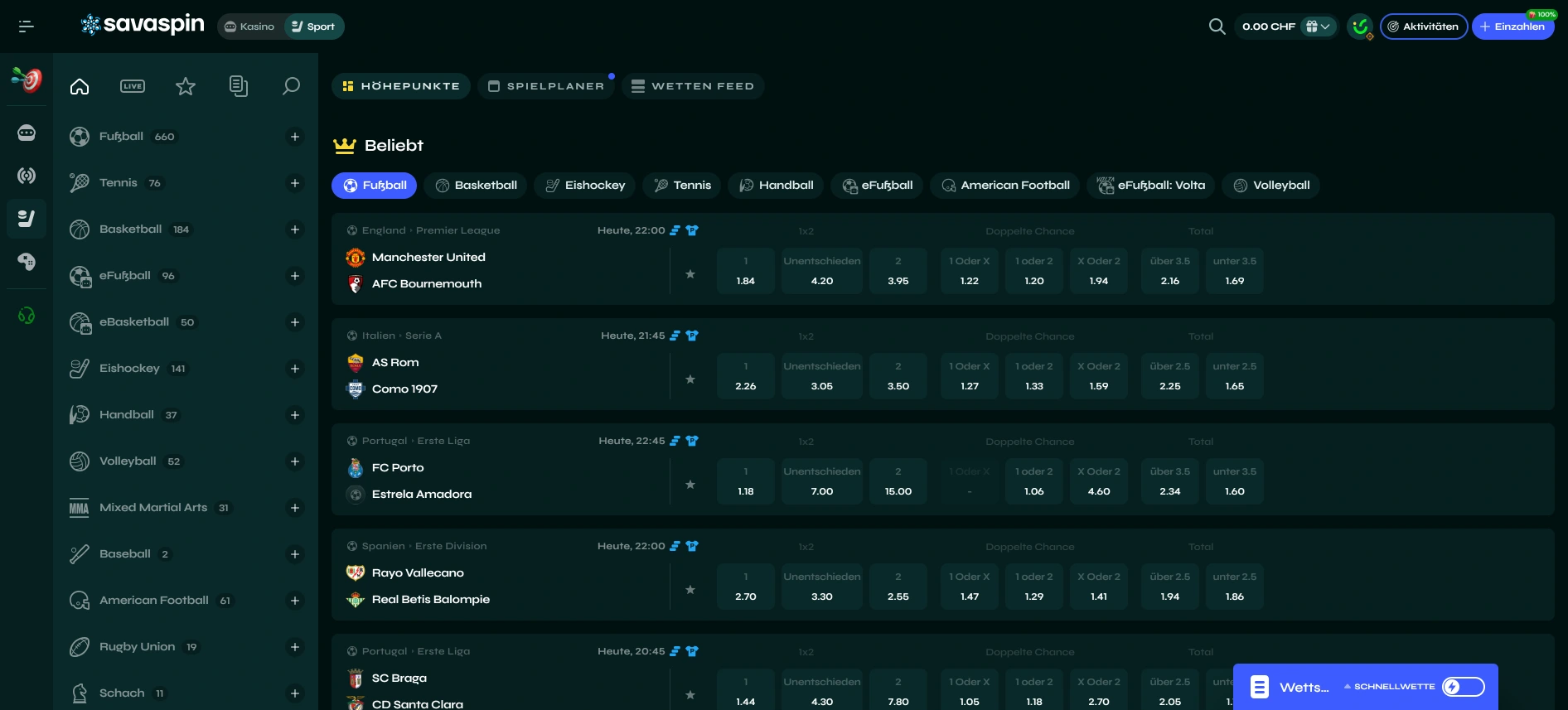Open the LIVE events icon
Viewport: 1568px width, 710px height.
point(133,86)
